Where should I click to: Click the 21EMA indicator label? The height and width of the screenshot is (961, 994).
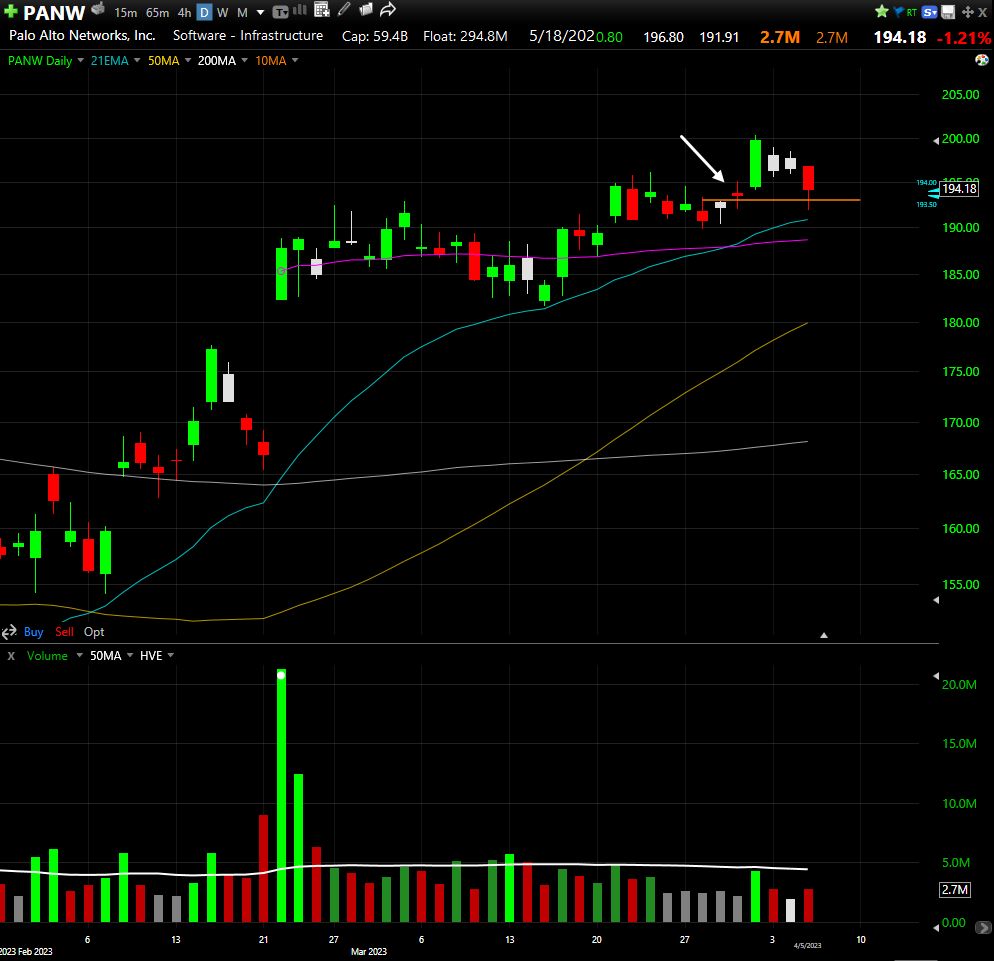pos(110,61)
